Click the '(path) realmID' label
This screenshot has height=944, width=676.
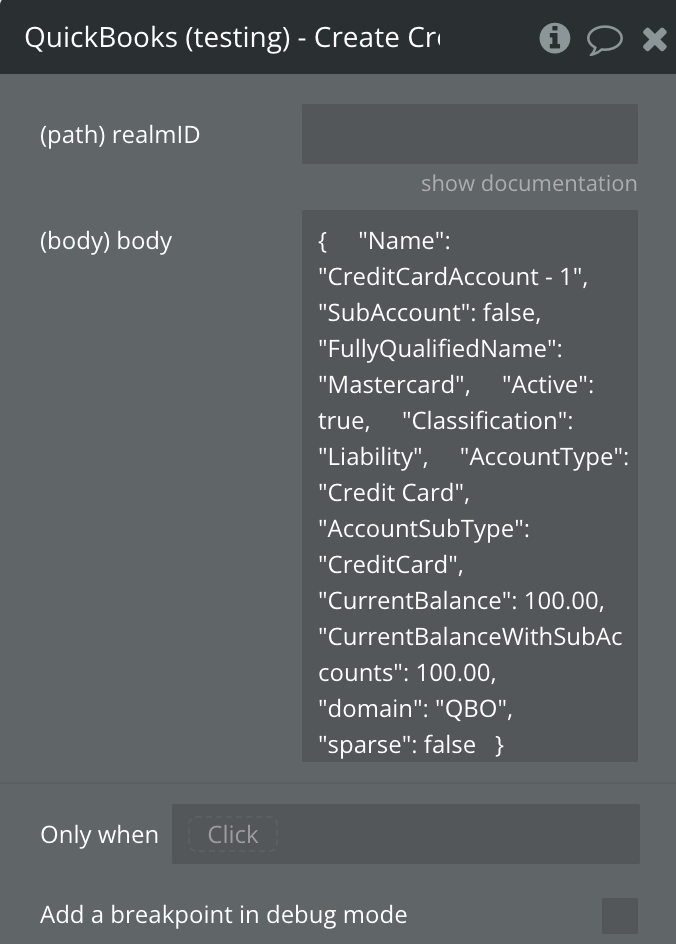tap(120, 135)
